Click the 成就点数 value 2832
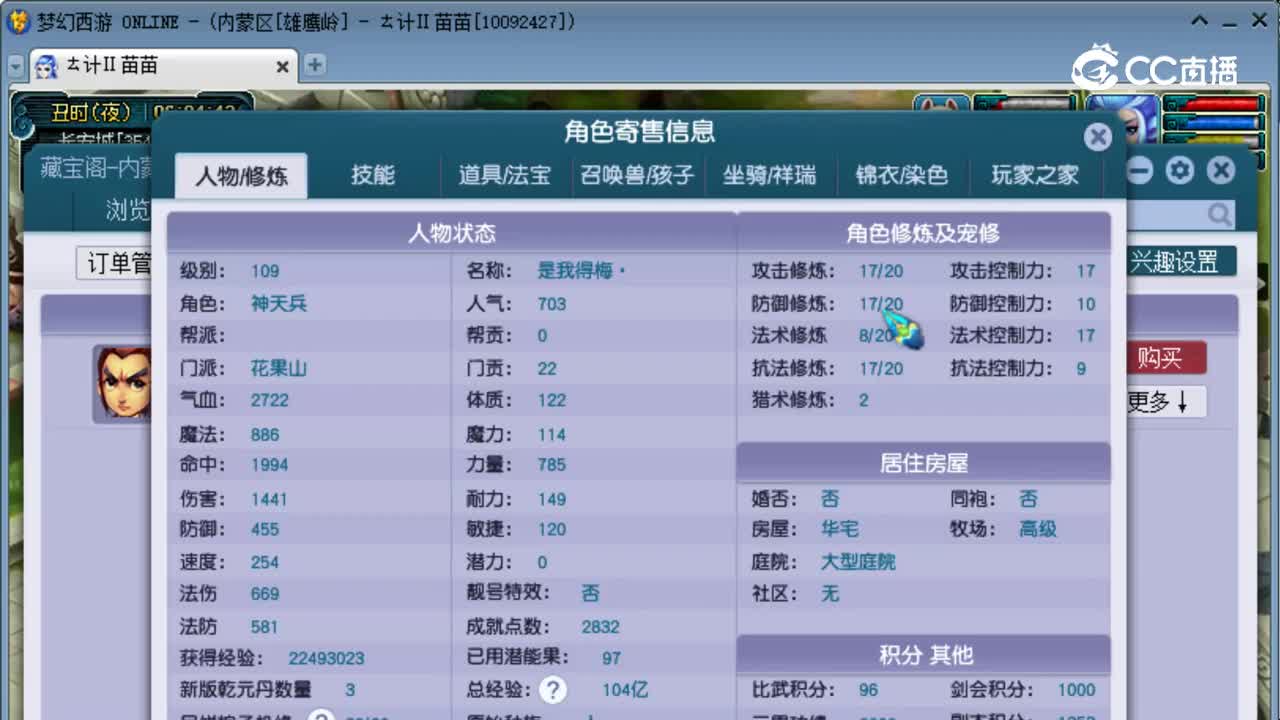 click(600, 627)
